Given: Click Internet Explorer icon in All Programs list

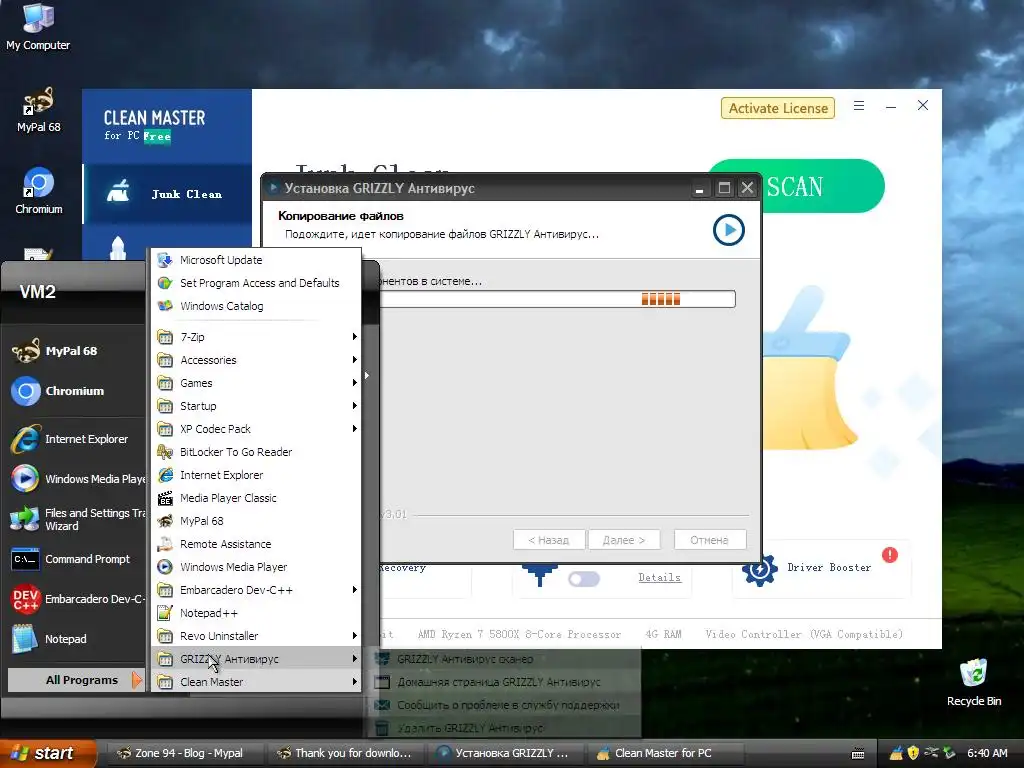Looking at the screenshot, I should pyautogui.click(x=165, y=475).
